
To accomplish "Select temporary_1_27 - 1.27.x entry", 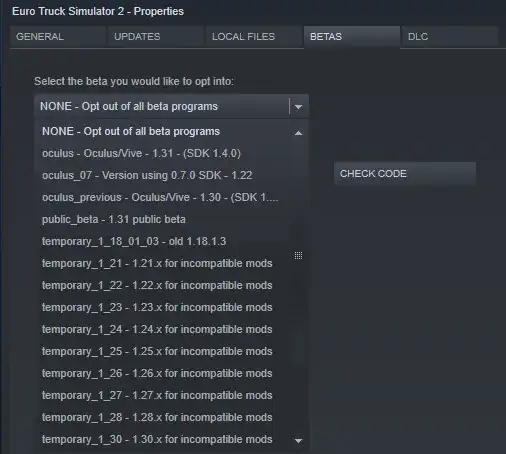I will click(164, 395).
